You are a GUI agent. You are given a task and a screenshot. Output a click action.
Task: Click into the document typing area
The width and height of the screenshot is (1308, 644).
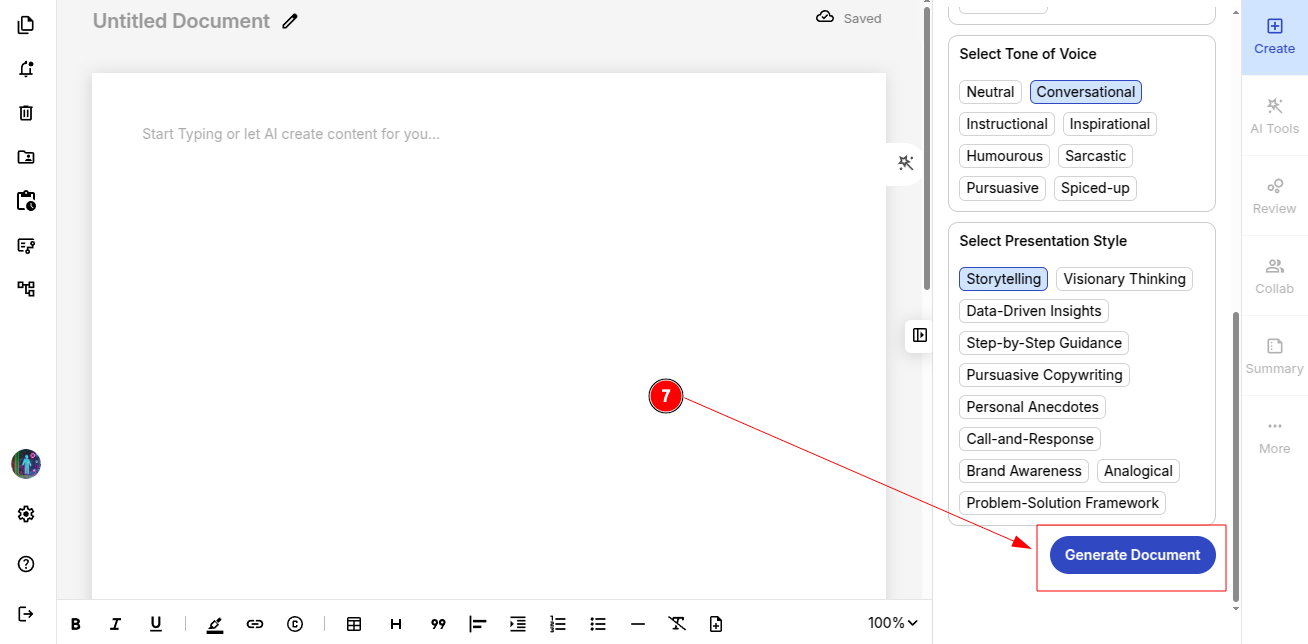tap(489, 300)
